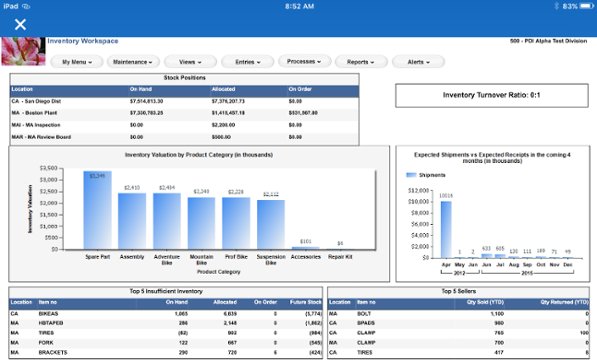Click On Order header in Stock Positions

(x=300, y=89)
